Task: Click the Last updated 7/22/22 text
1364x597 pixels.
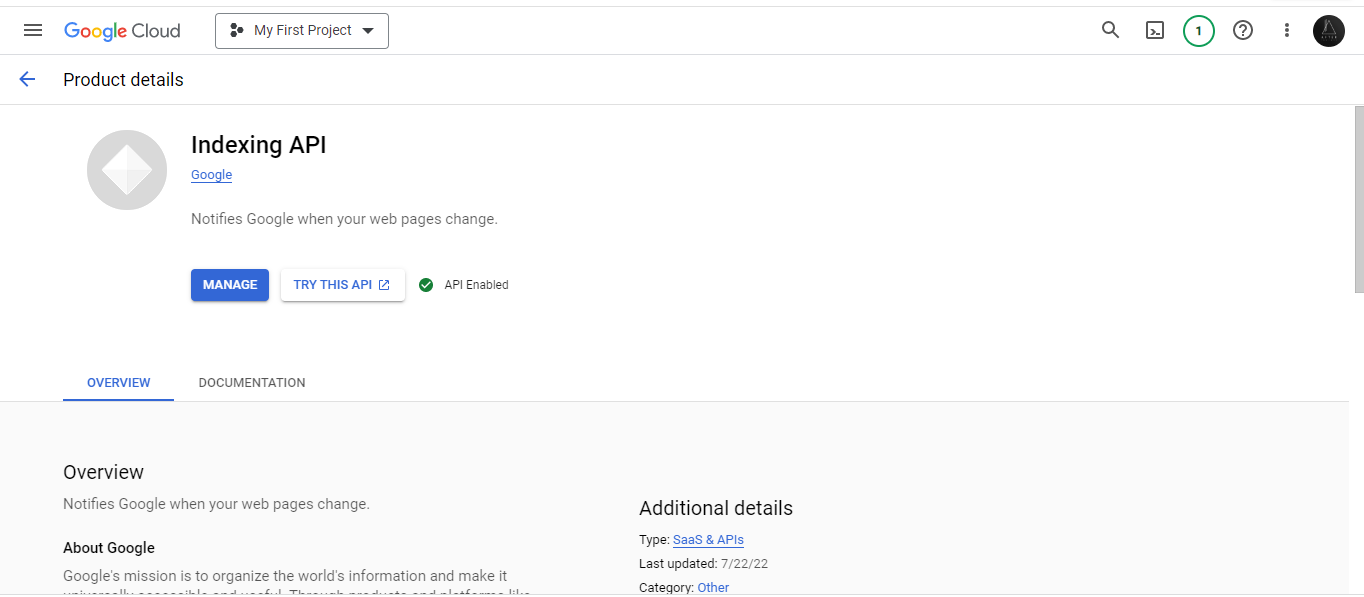Action: [x=704, y=564]
